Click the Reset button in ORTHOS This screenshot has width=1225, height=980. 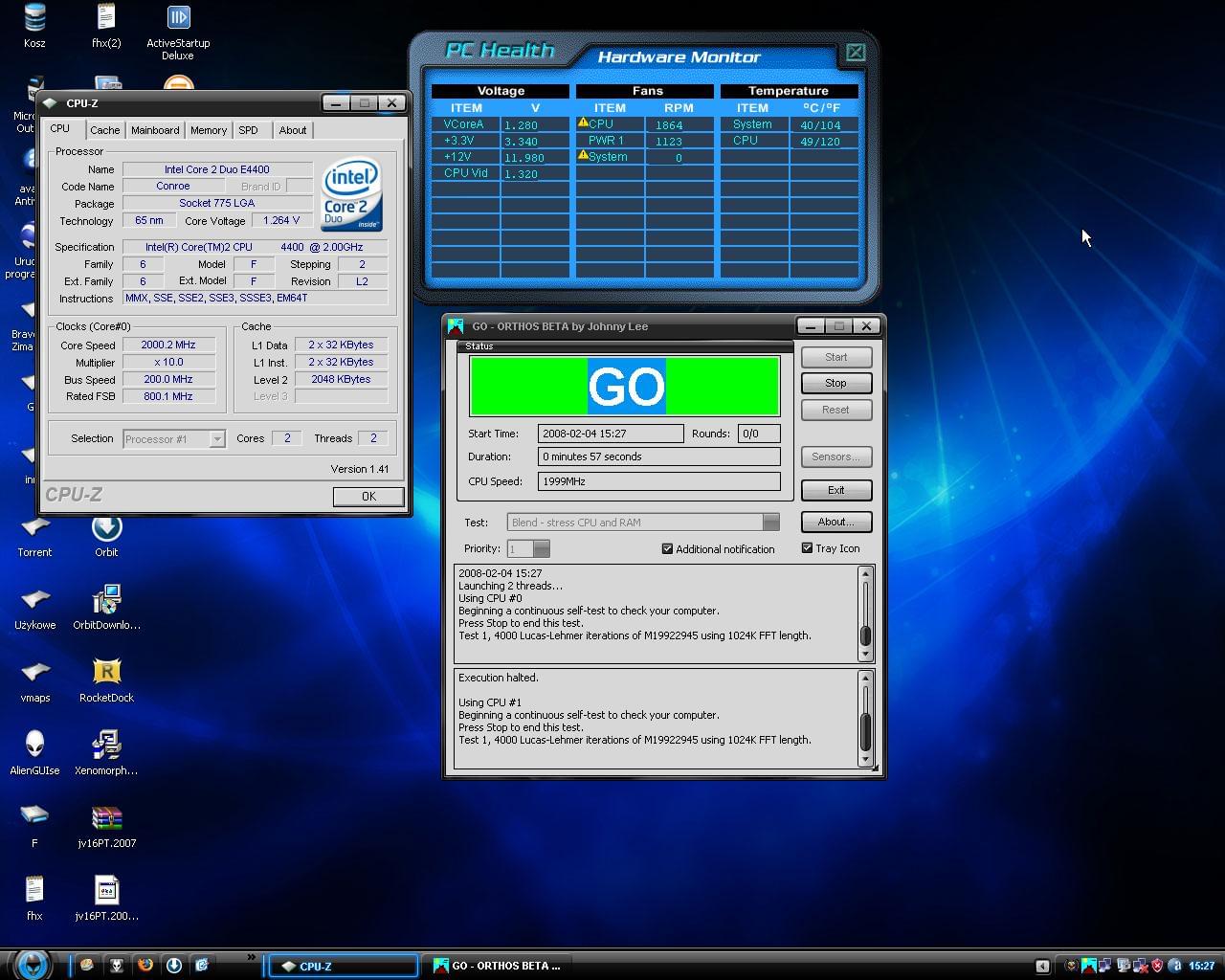coord(835,410)
